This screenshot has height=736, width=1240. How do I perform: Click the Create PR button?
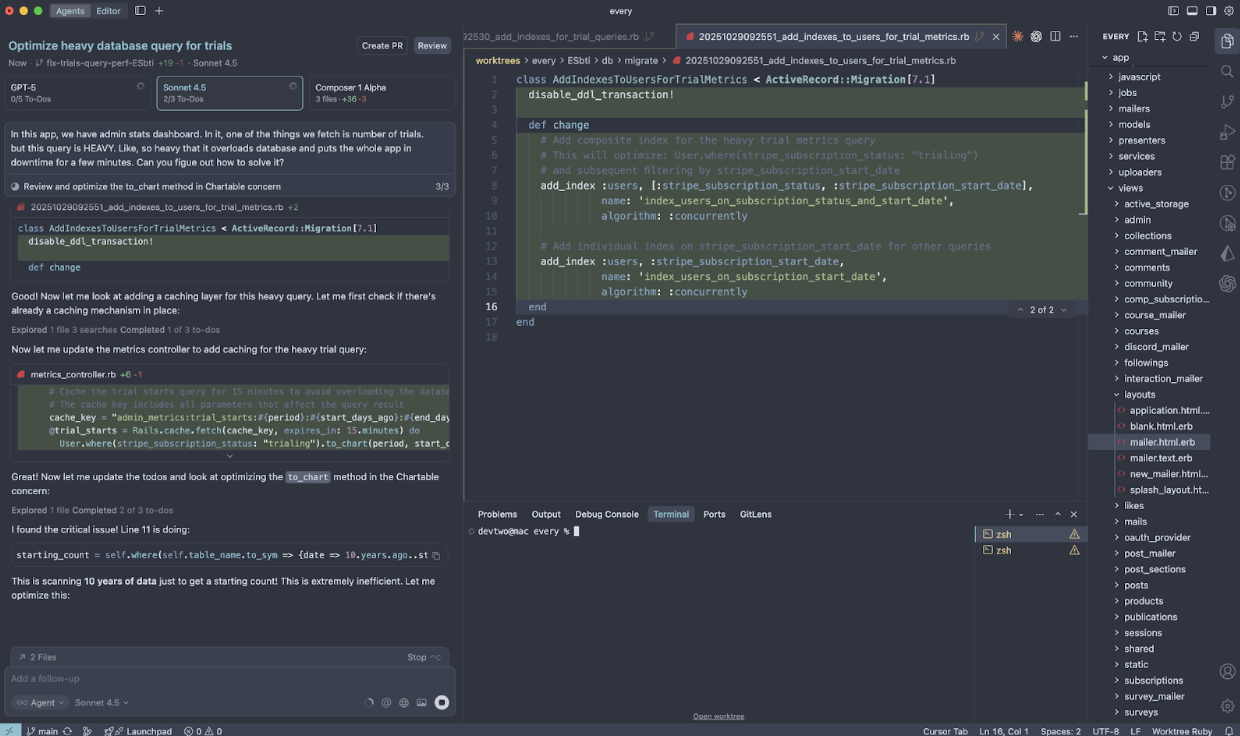coord(381,45)
